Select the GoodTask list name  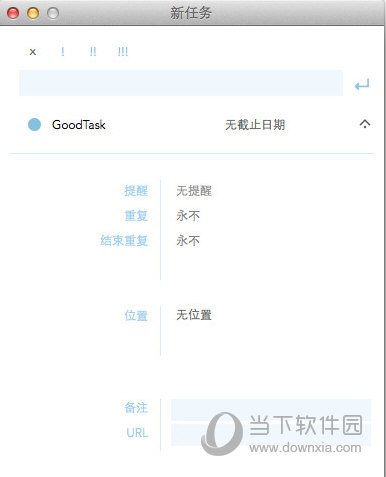79,125
